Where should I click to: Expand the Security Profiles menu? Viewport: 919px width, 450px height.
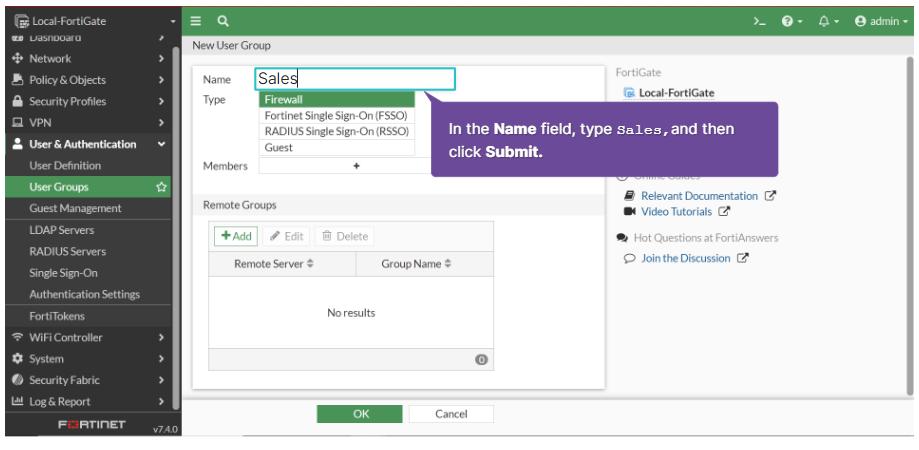88,101
